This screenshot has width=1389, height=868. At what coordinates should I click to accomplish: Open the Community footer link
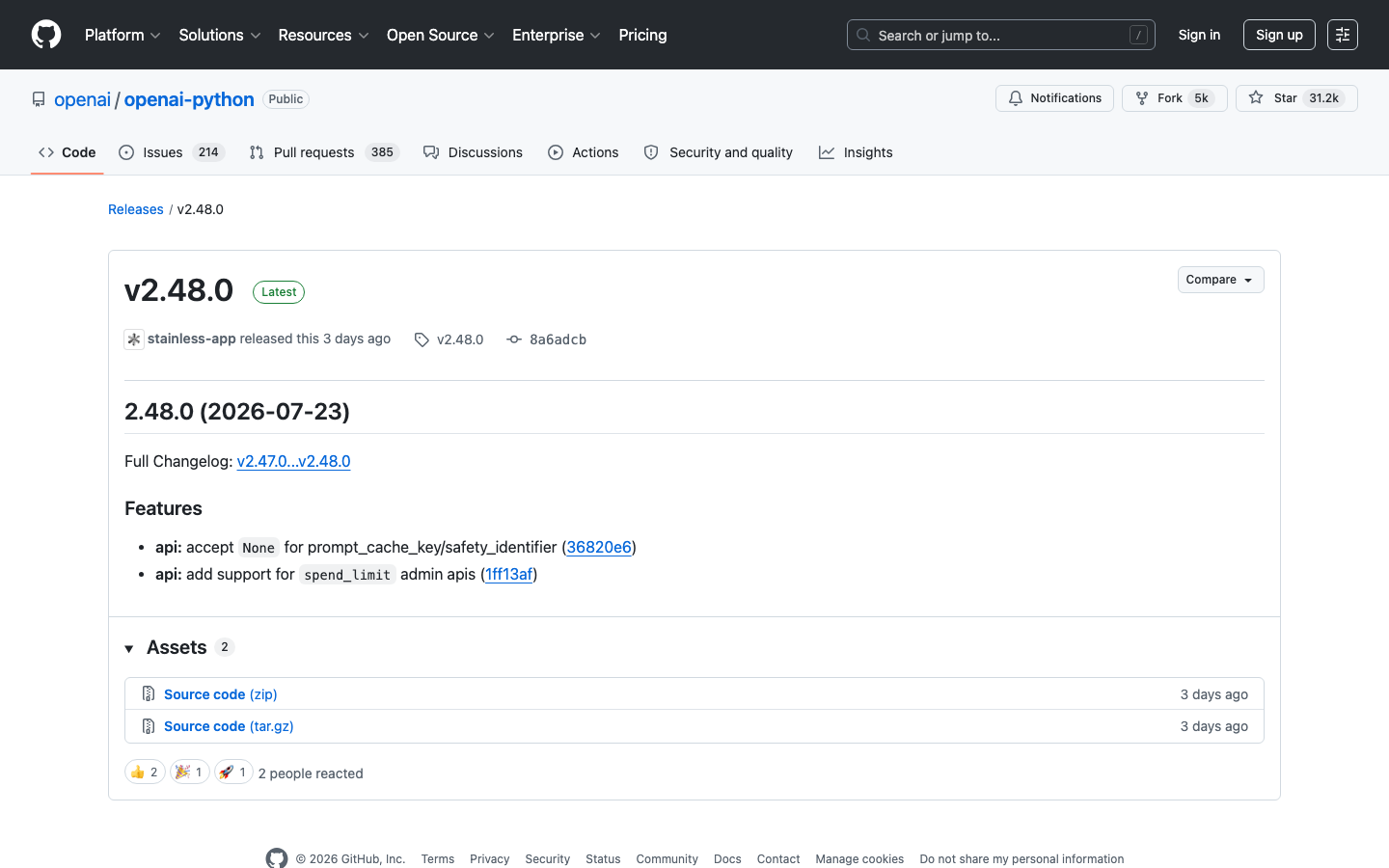(667, 858)
